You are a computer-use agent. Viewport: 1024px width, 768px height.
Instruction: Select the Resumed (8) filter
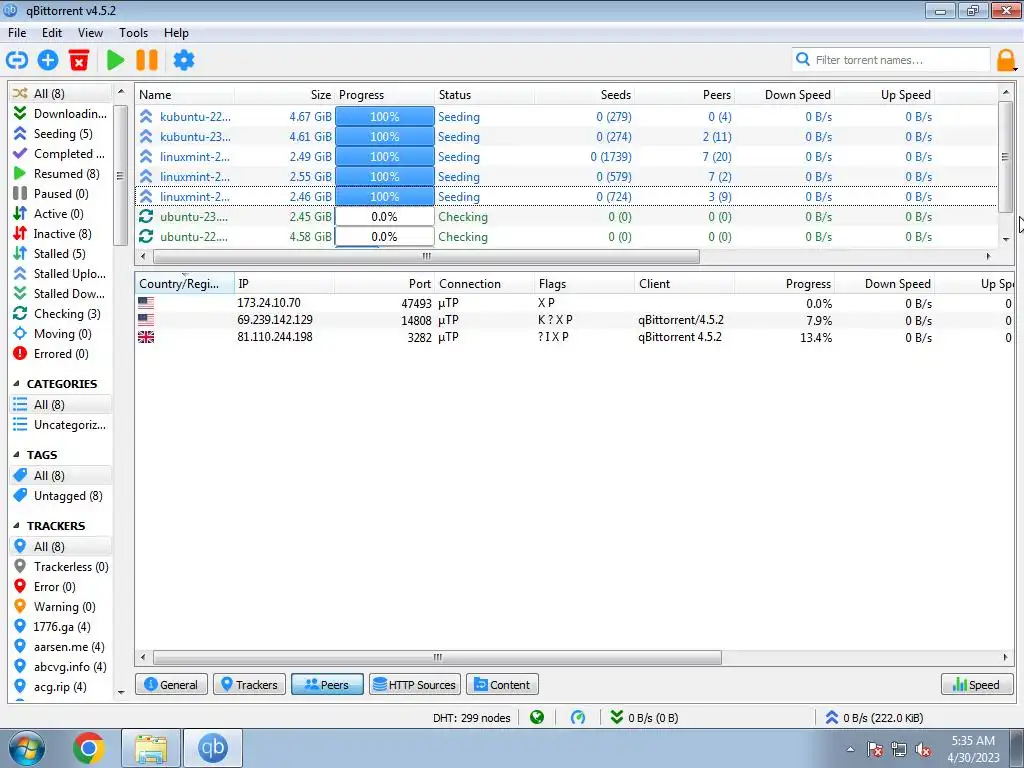coord(61,174)
